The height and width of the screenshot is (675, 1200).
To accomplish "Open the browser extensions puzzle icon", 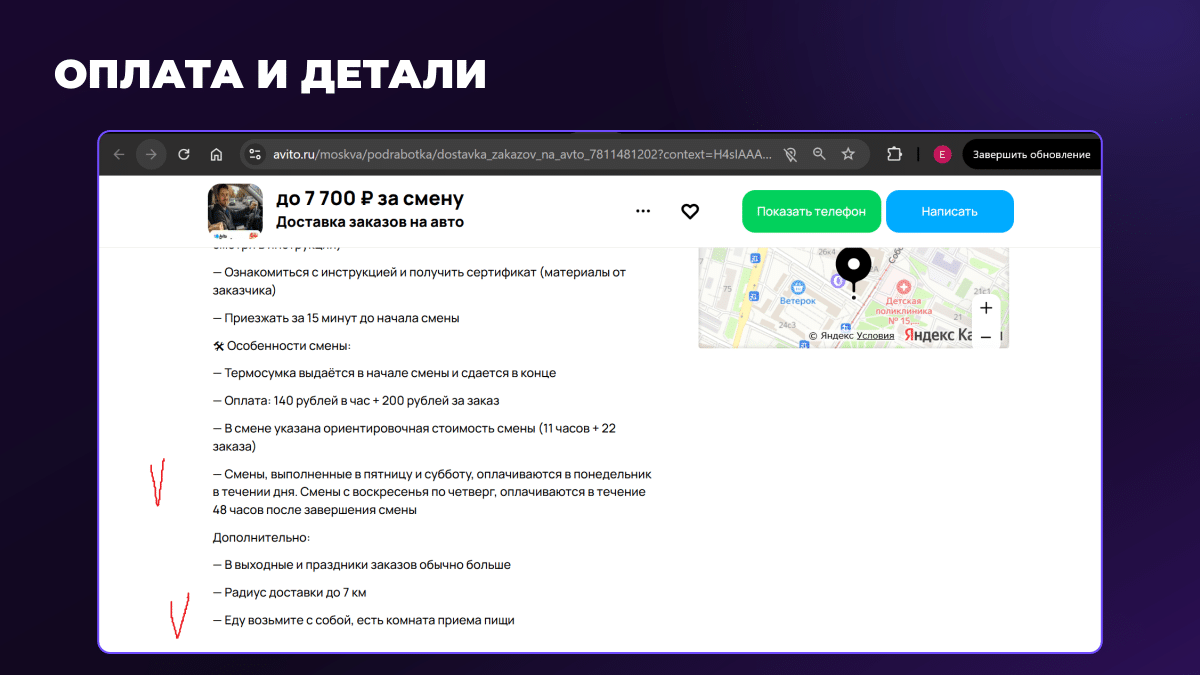I will 895,154.
